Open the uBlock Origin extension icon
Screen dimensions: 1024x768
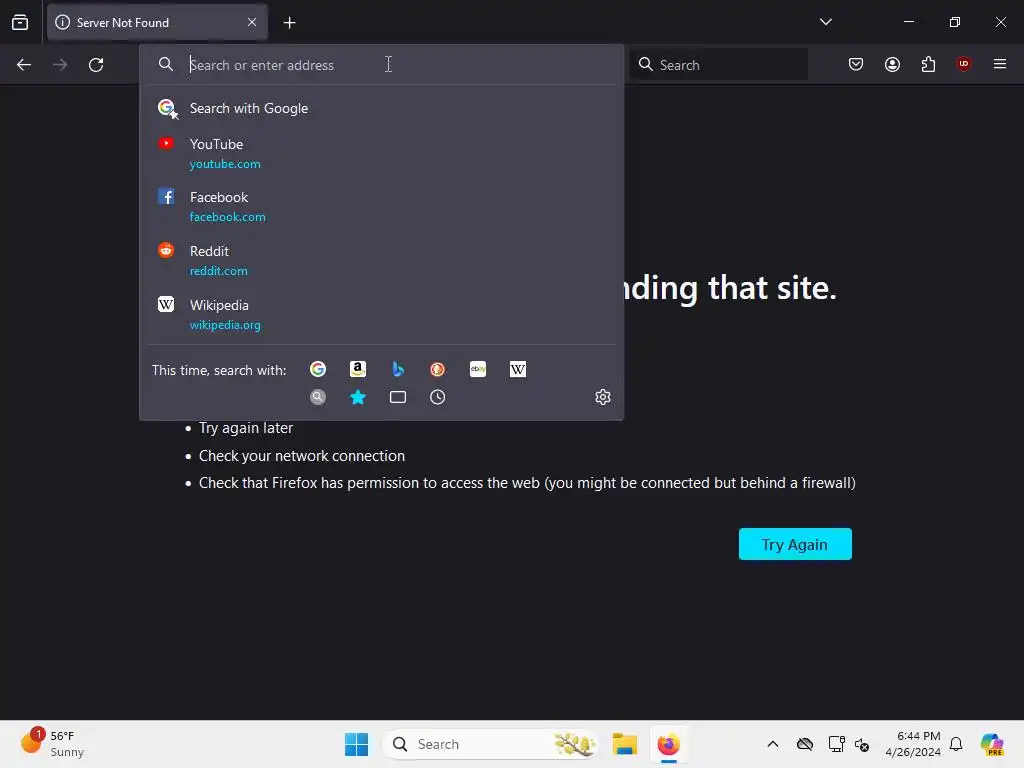(964, 64)
